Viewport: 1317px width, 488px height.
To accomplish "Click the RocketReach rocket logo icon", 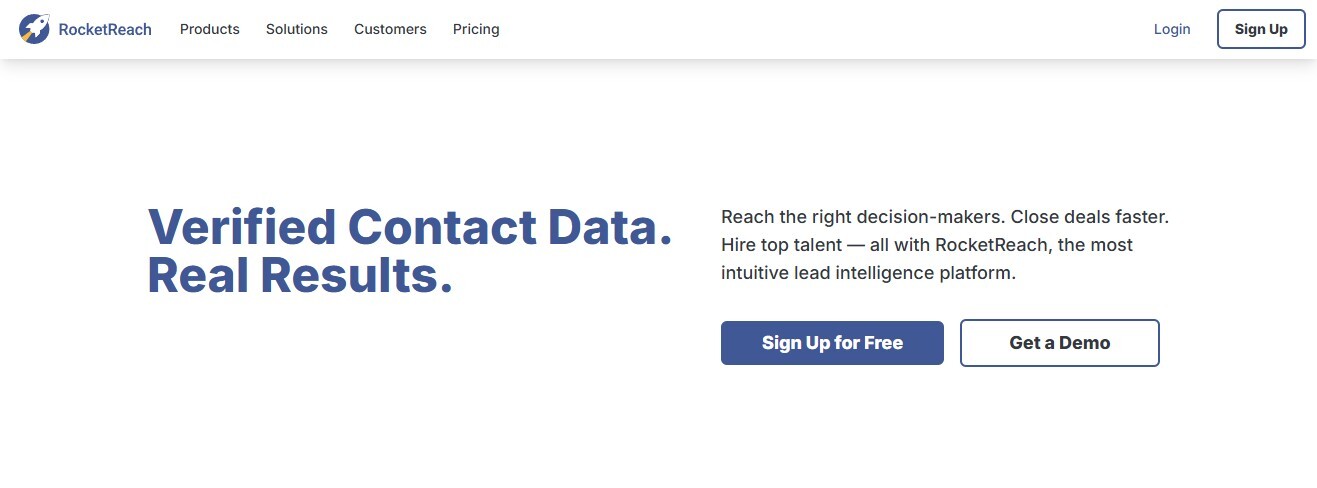I will pyautogui.click(x=34, y=29).
